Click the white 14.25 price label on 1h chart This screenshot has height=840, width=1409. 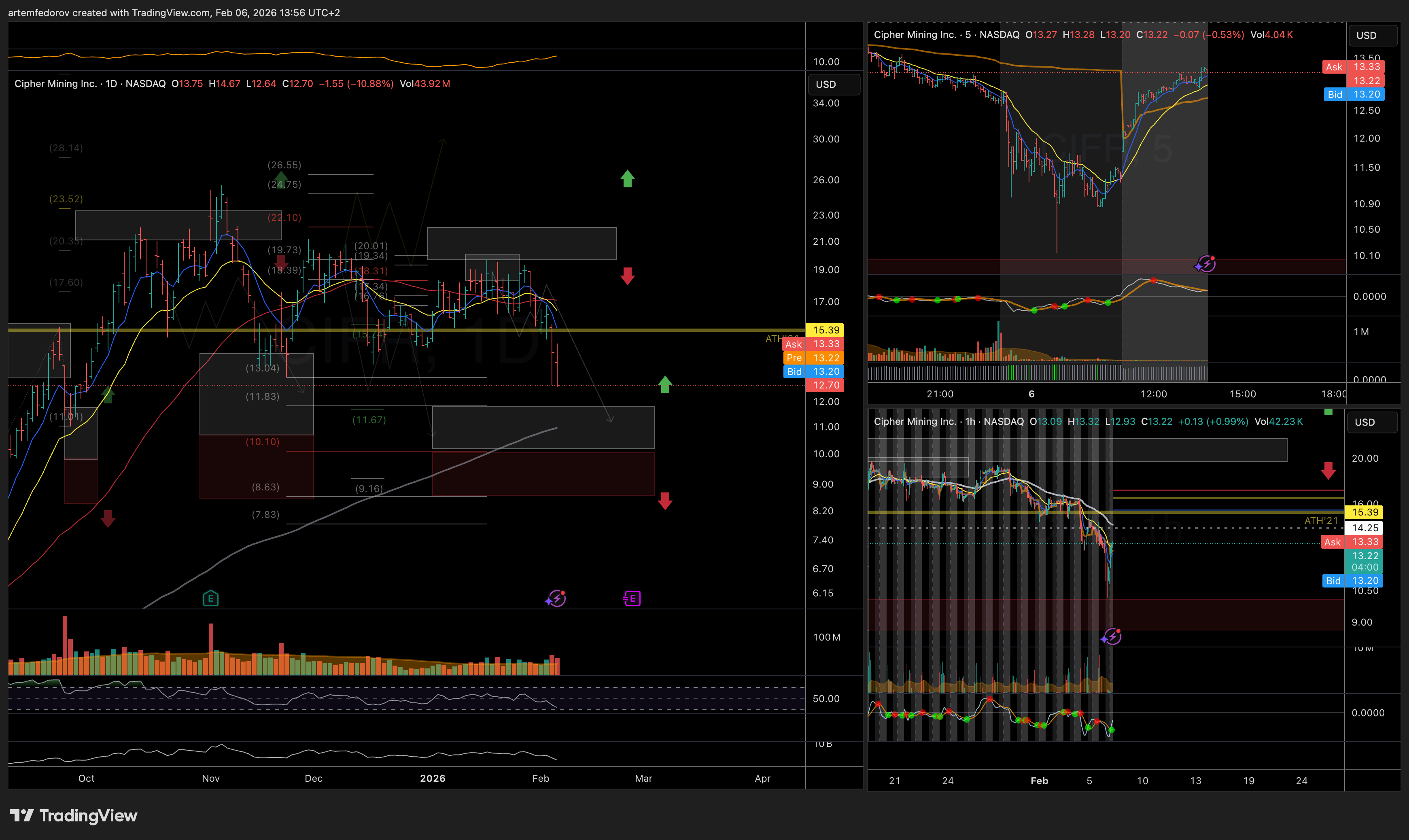coord(1364,528)
